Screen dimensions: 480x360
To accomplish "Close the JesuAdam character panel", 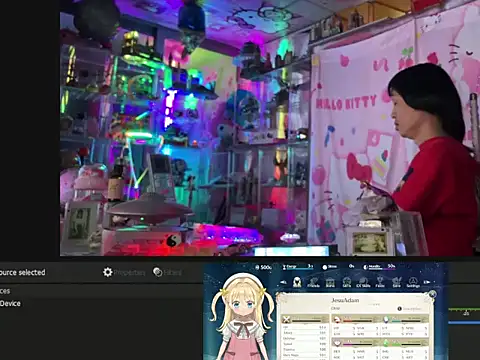I will (432, 294).
